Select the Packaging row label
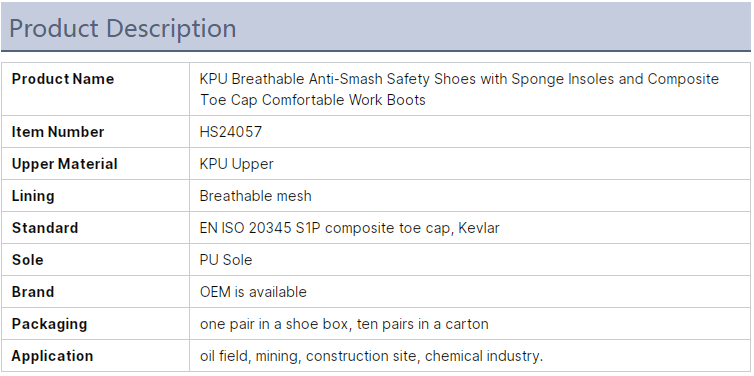 tap(49, 324)
